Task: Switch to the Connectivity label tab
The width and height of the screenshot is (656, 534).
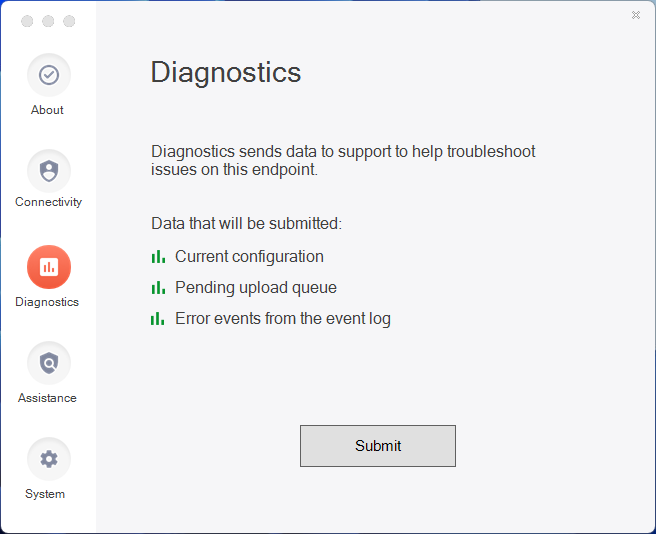Action: pos(49,202)
